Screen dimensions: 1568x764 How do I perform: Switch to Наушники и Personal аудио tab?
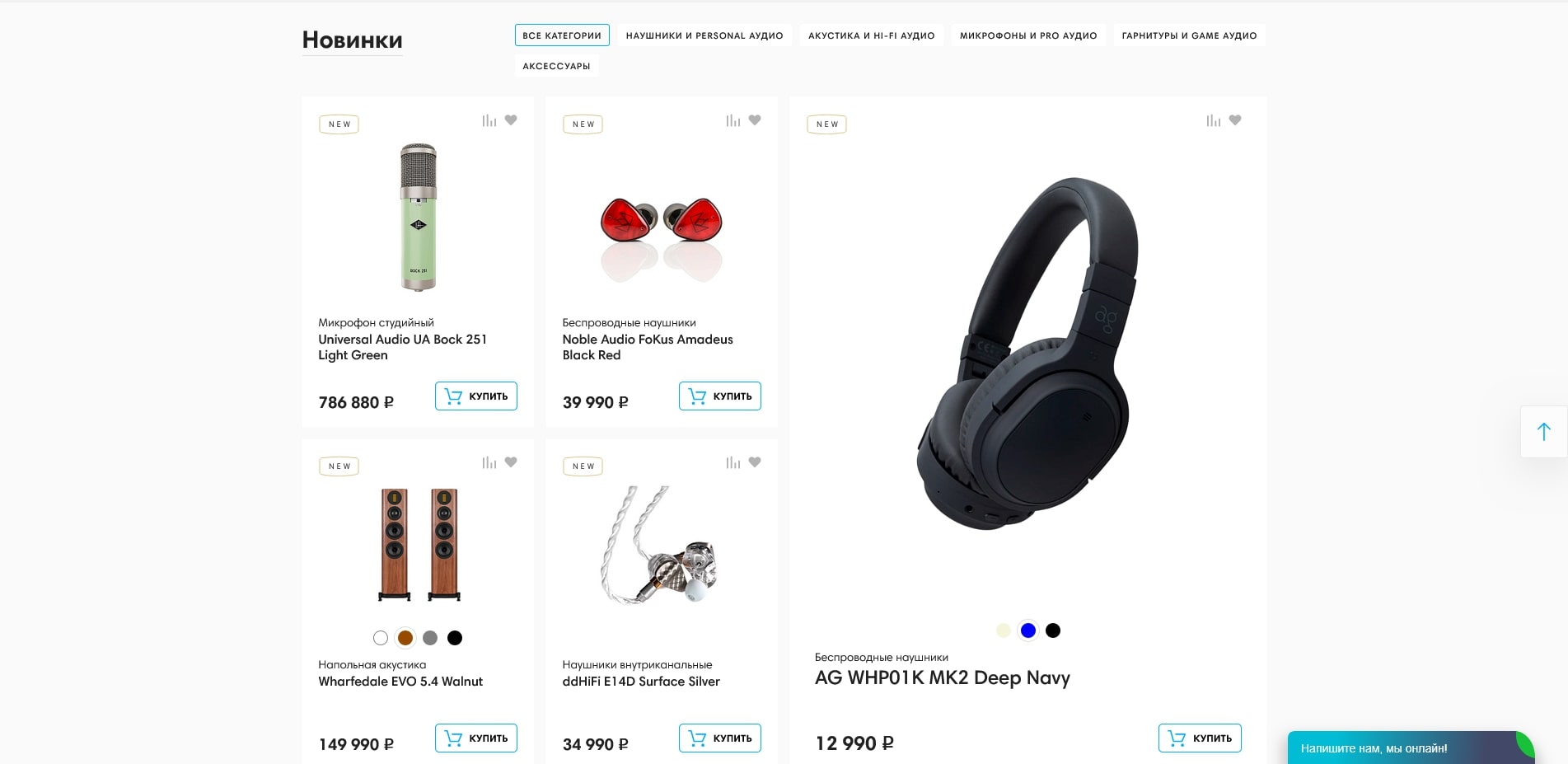coord(704,35)
